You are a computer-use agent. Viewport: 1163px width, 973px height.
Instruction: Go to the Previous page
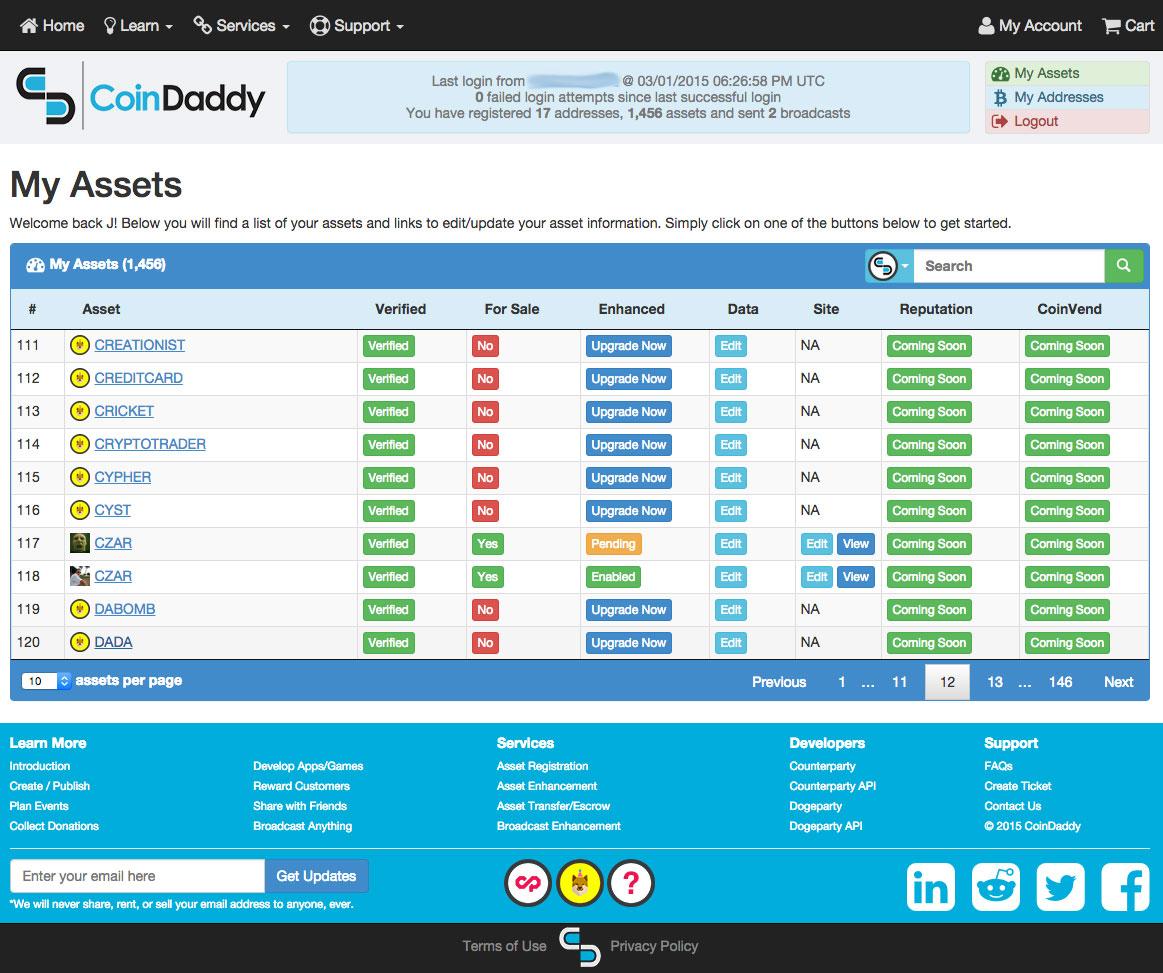[x=779, y=682]
